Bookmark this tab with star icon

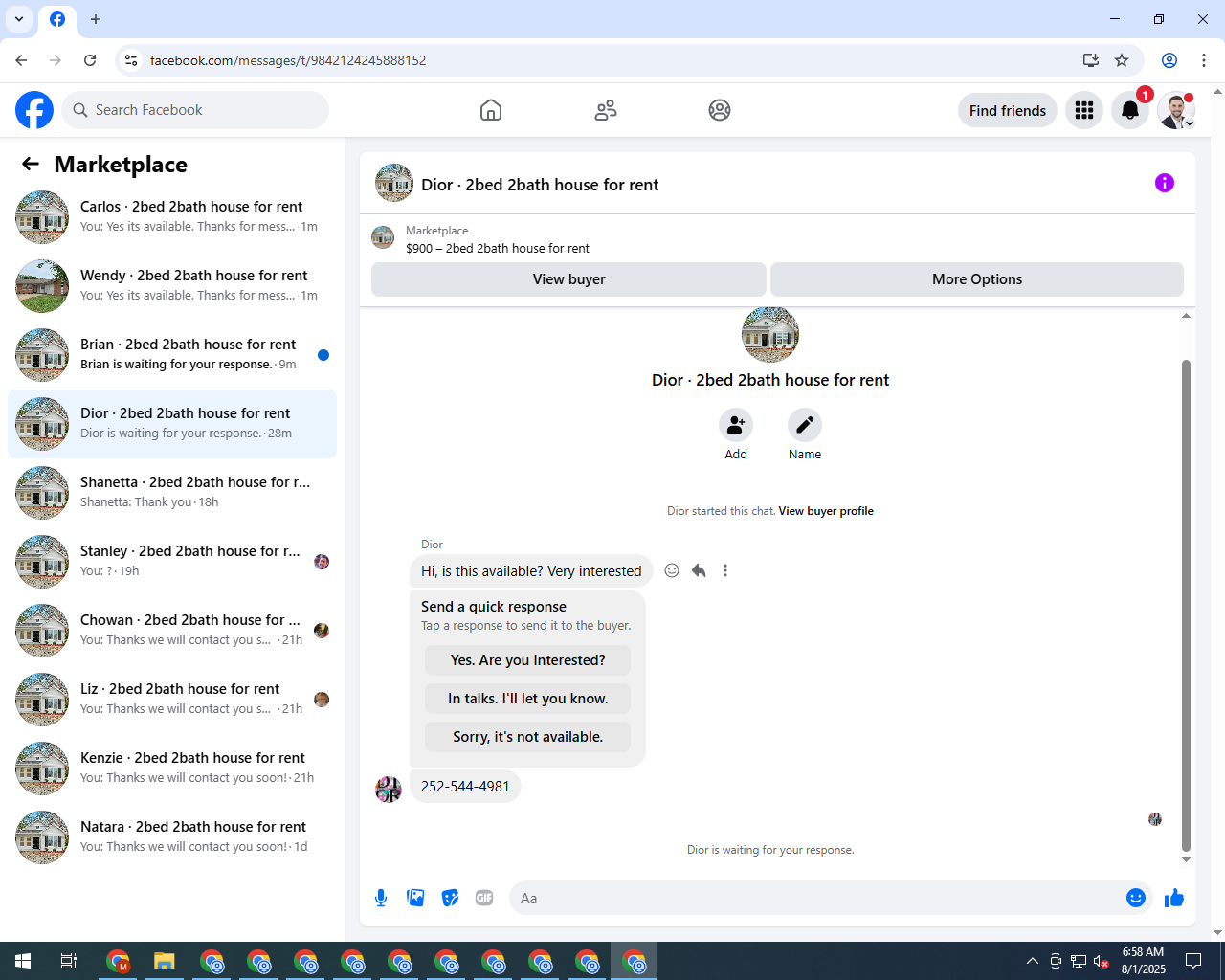(1122, 60)
